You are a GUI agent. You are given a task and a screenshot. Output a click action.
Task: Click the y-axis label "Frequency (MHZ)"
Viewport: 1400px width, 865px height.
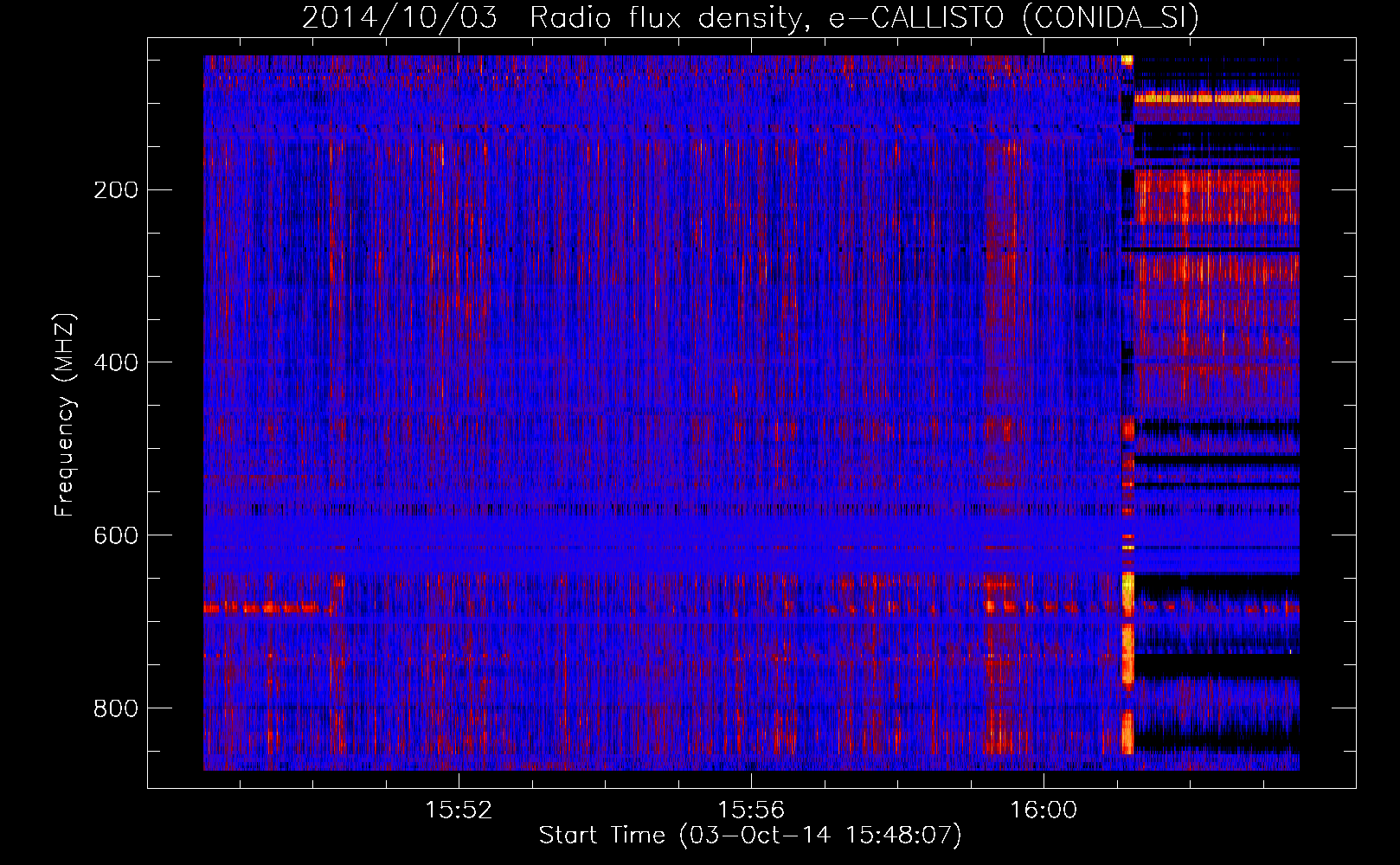[65, 414]
